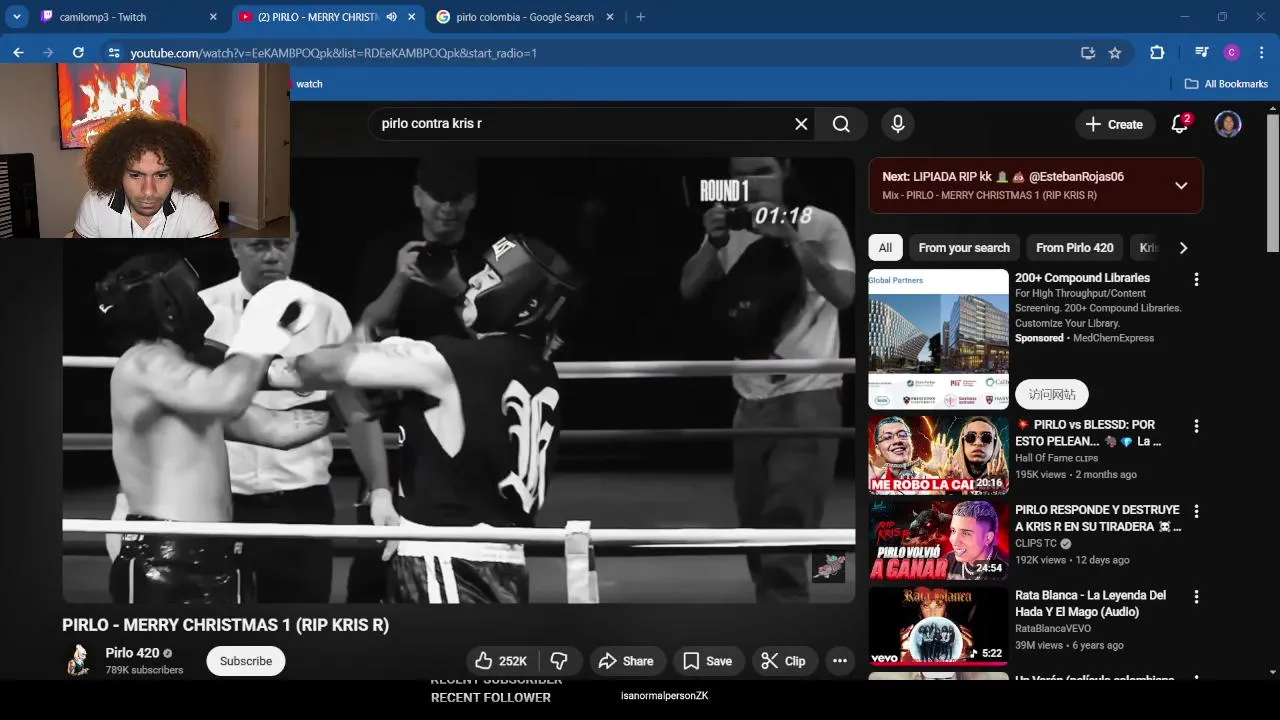Click the video title PIRLO - MERRY CHRISTMAS 1
Image resolution: width=1280 pixels, height=720 pixels.
[x=225, y=625]
